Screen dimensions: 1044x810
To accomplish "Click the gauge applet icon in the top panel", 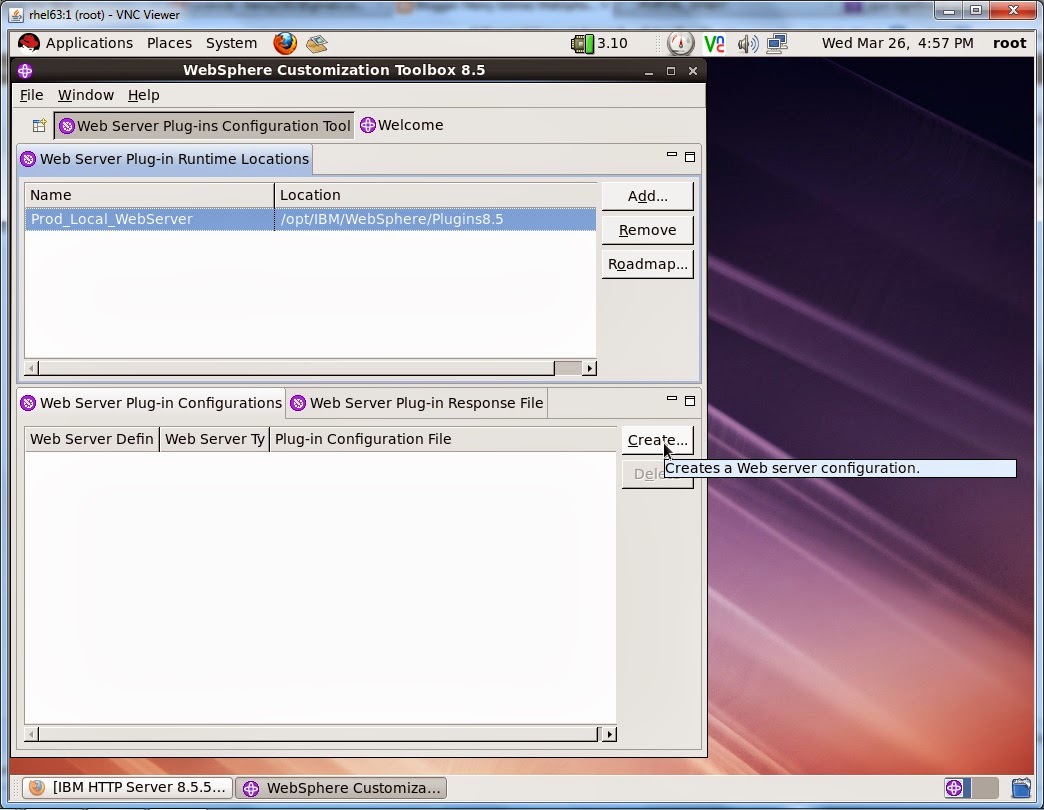I will (680, 44).
